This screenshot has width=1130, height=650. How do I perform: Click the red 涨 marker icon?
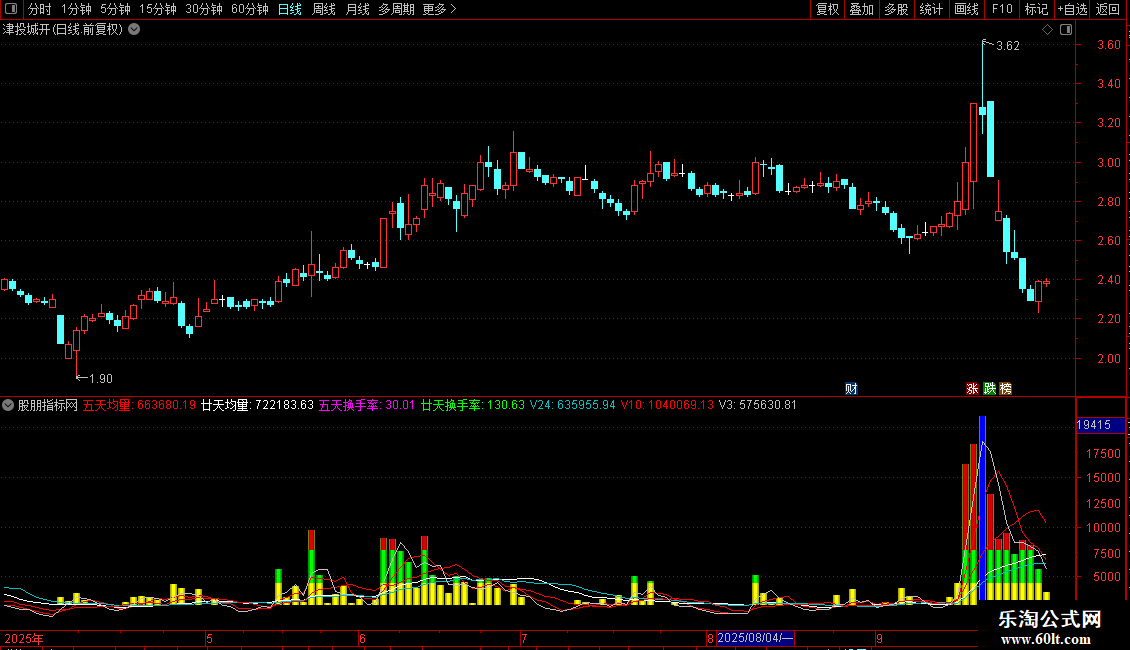972,388
